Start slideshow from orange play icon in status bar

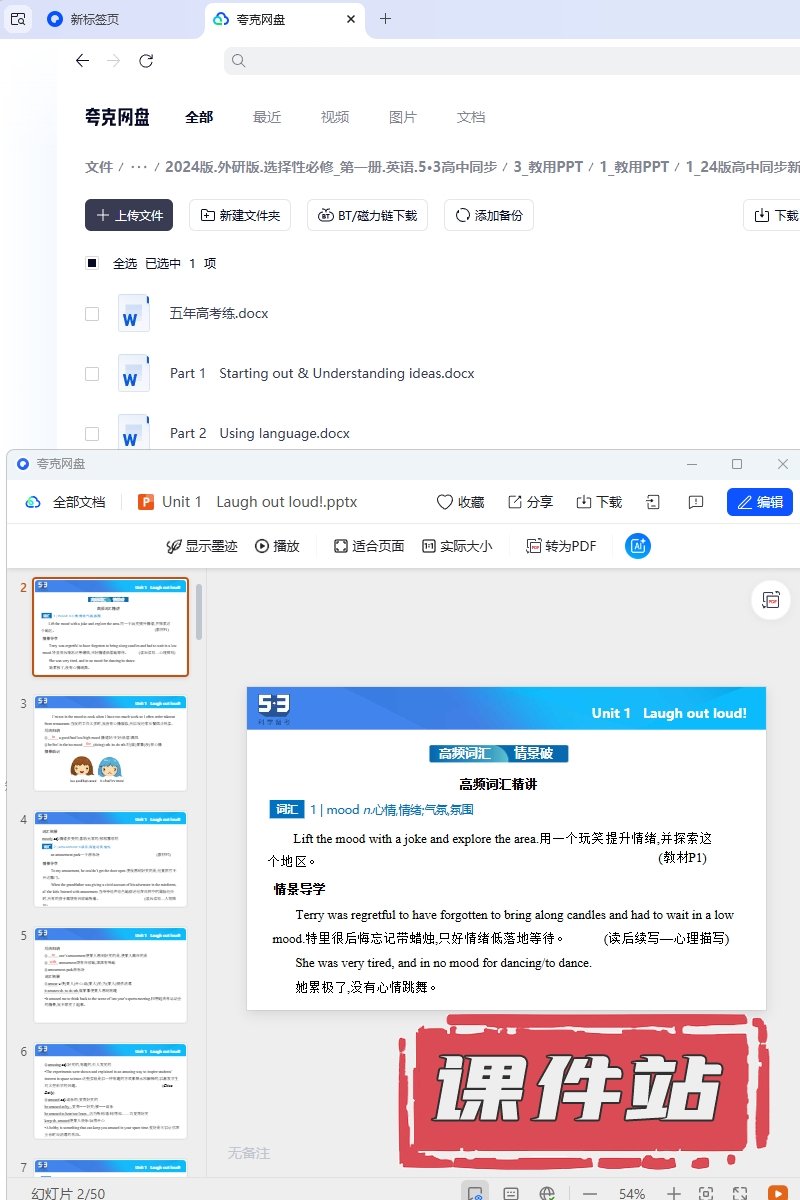776,1193
